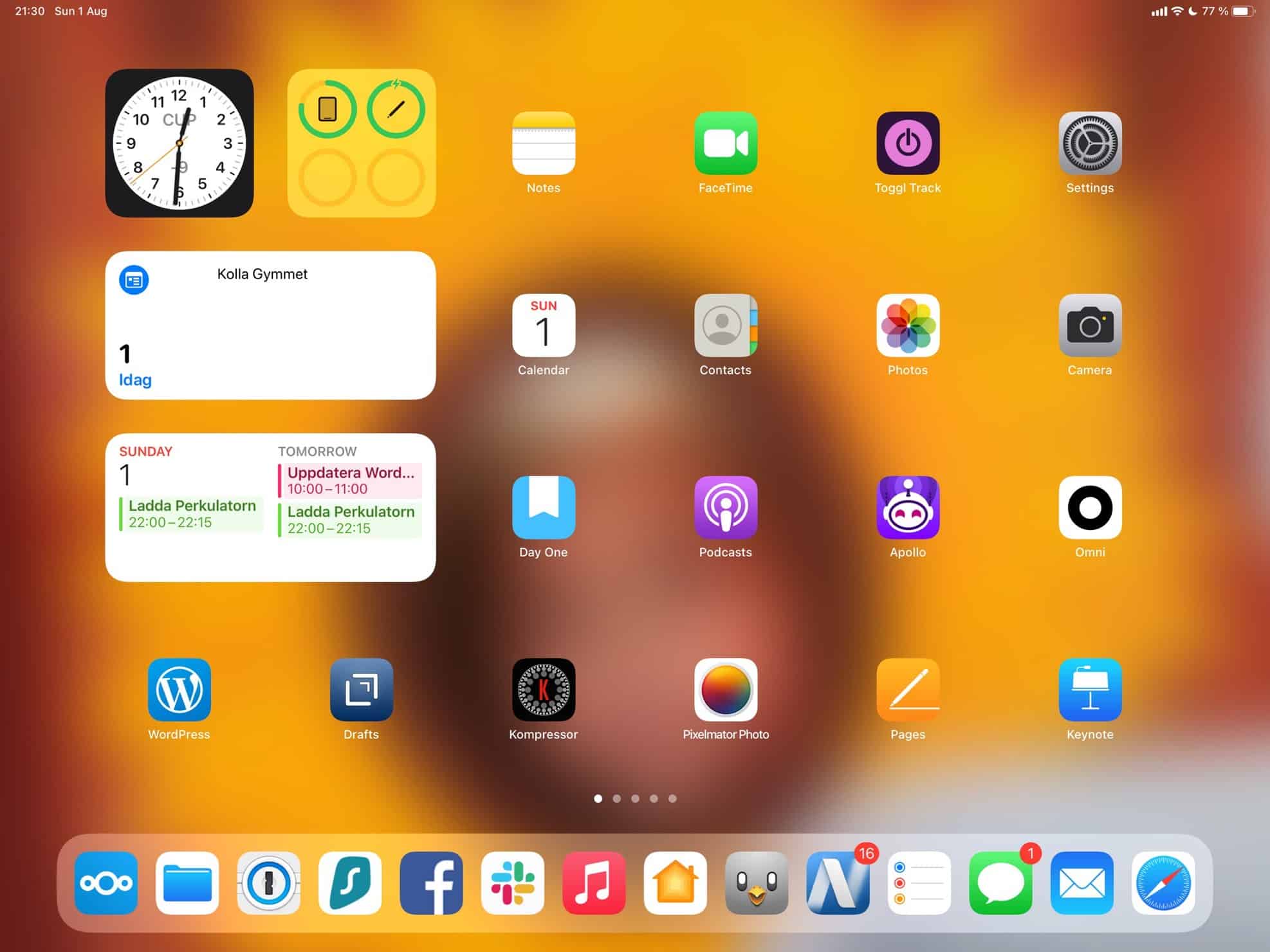The image size is (1270, 952).
Task: Open Slack in the dock
Action: (513, 883)
